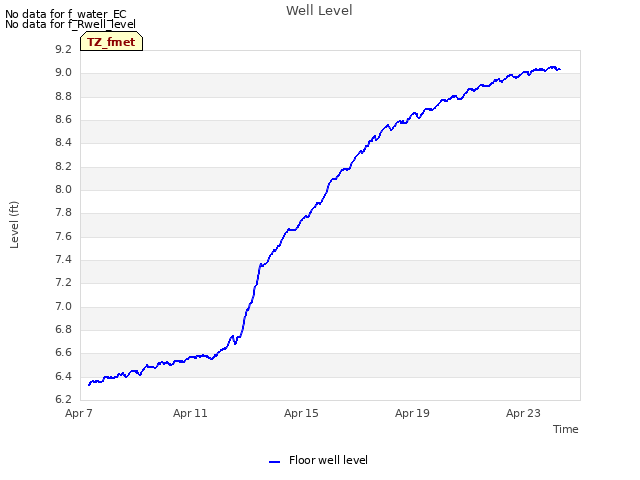Click the Time axis title
640x480 pixels.
point(565,429)
